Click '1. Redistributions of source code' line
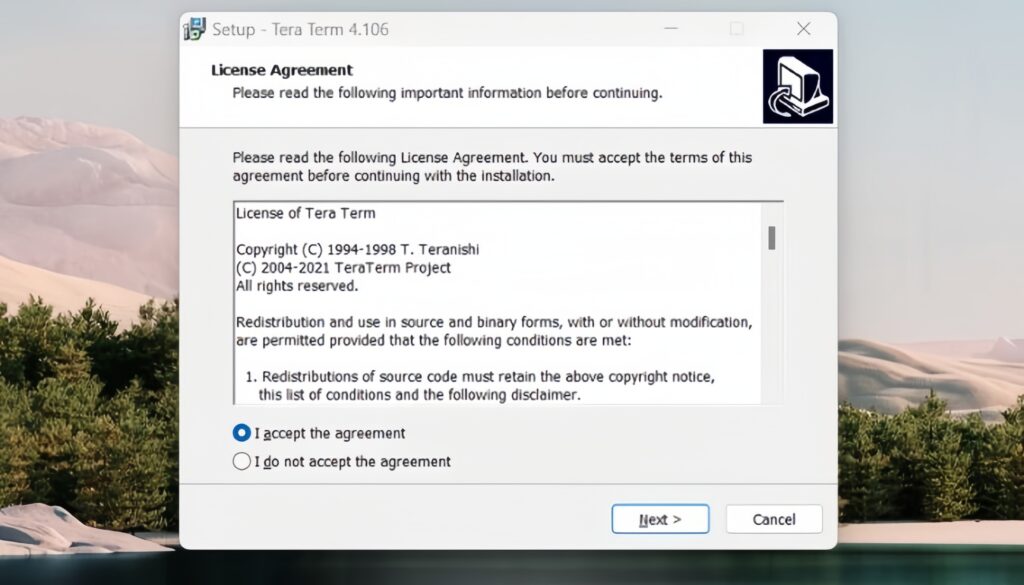 pyautogui.click(x=480, y=377)
